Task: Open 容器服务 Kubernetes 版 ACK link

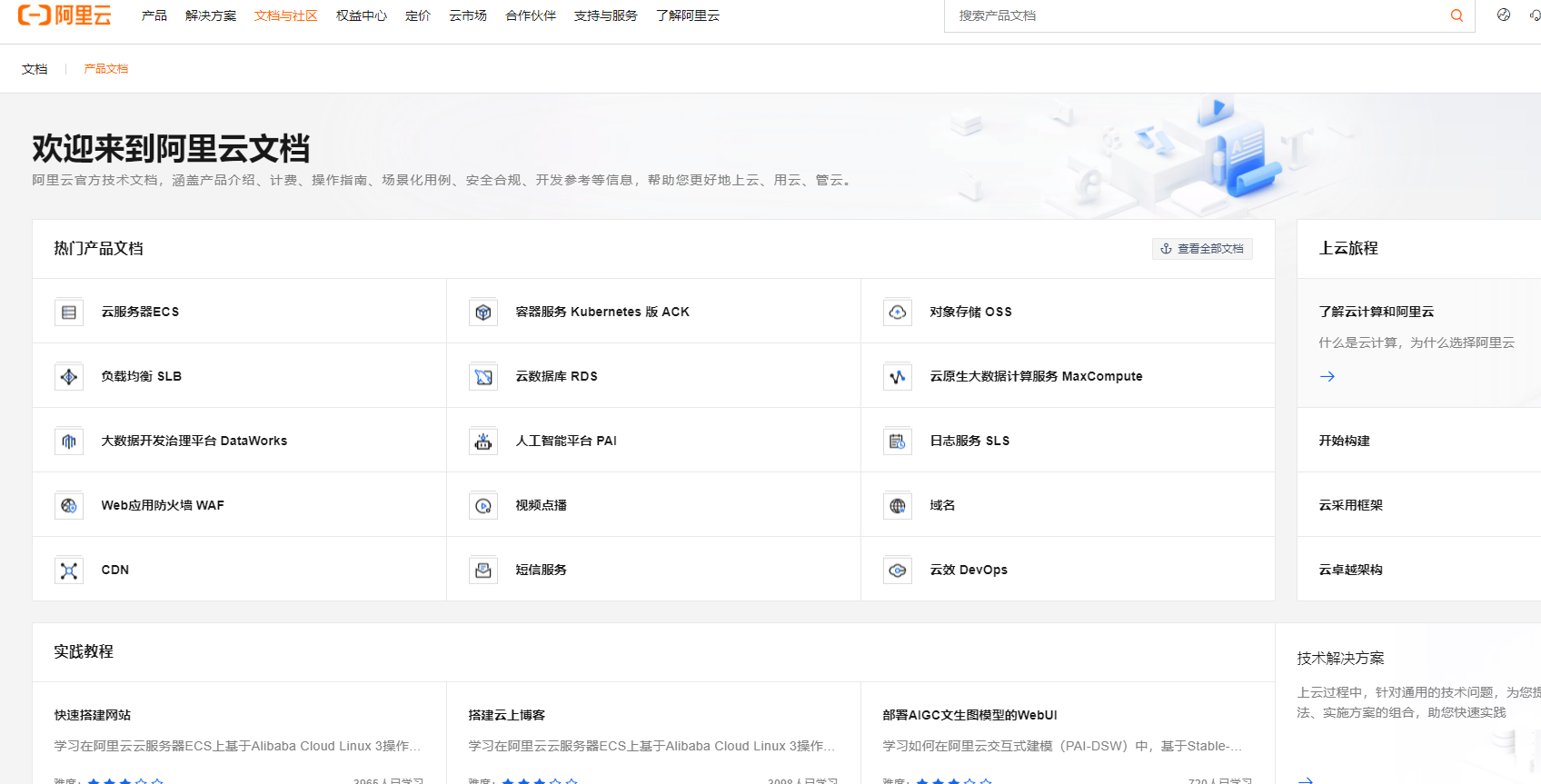Action: 602,312
